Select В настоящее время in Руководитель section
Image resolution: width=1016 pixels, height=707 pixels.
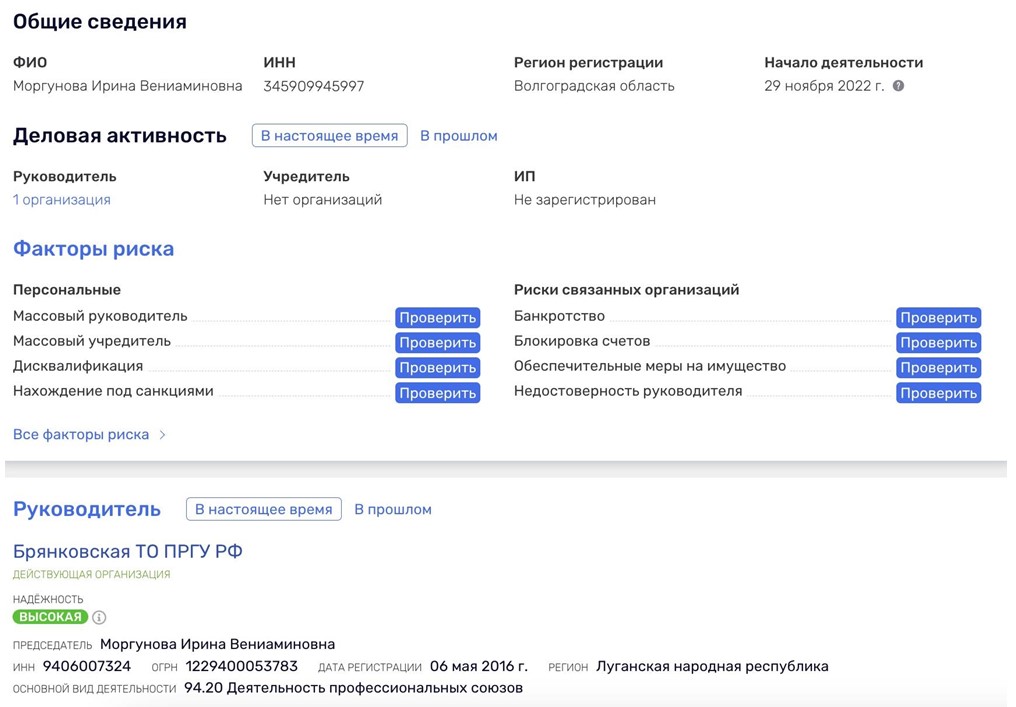(263, 509)
